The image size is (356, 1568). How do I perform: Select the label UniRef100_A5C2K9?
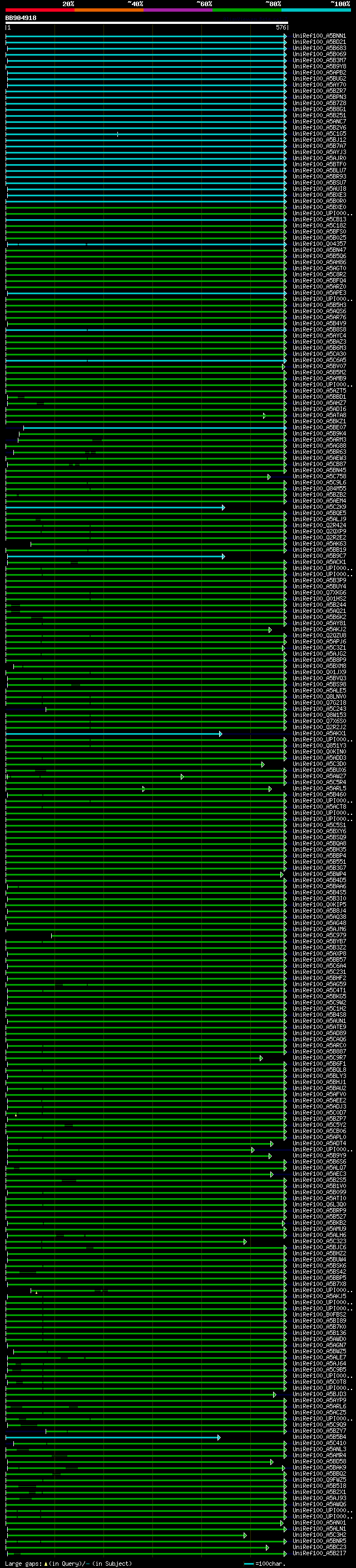point(319,507)
